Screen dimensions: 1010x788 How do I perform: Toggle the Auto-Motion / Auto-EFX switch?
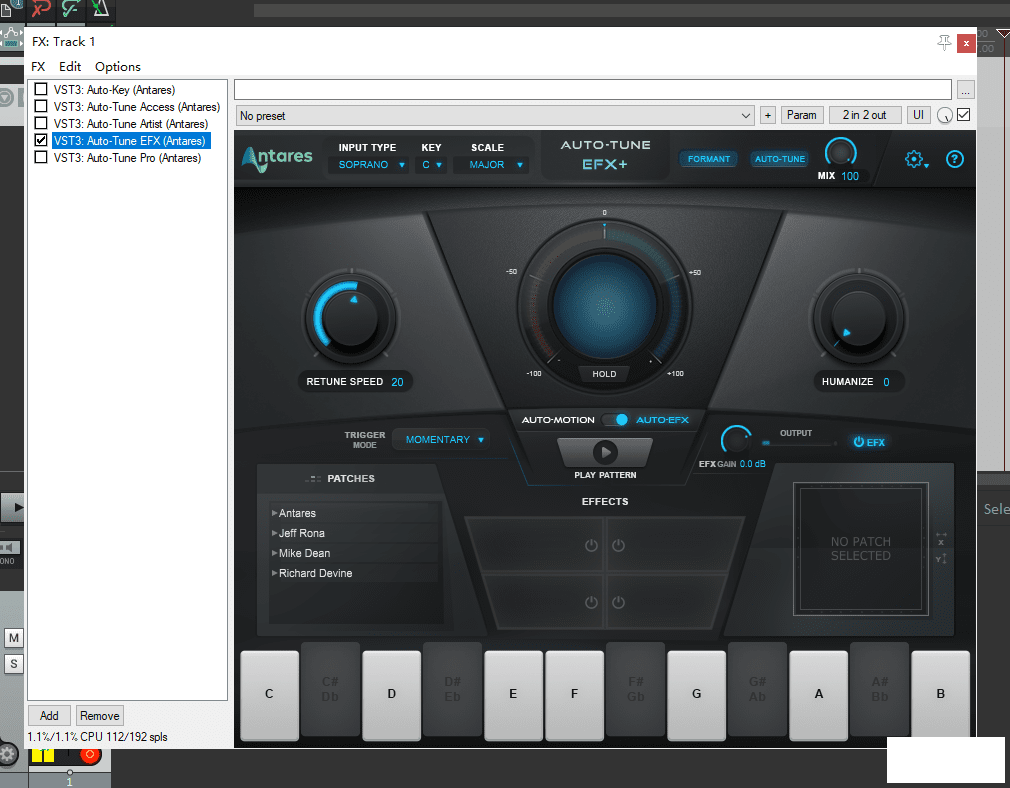tap(616, 419)
